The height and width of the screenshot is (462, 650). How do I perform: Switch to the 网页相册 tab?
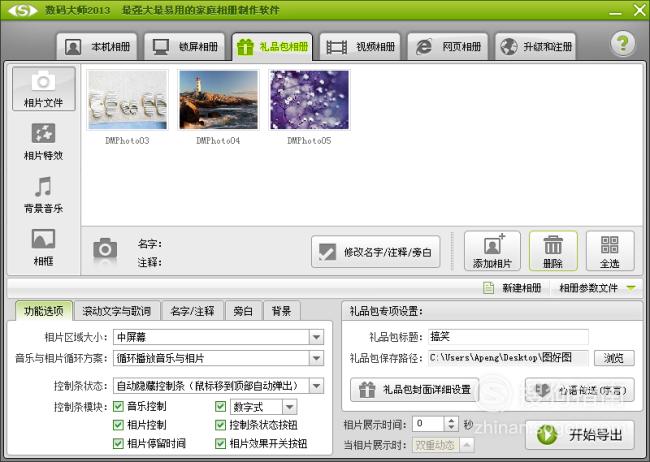448,46
